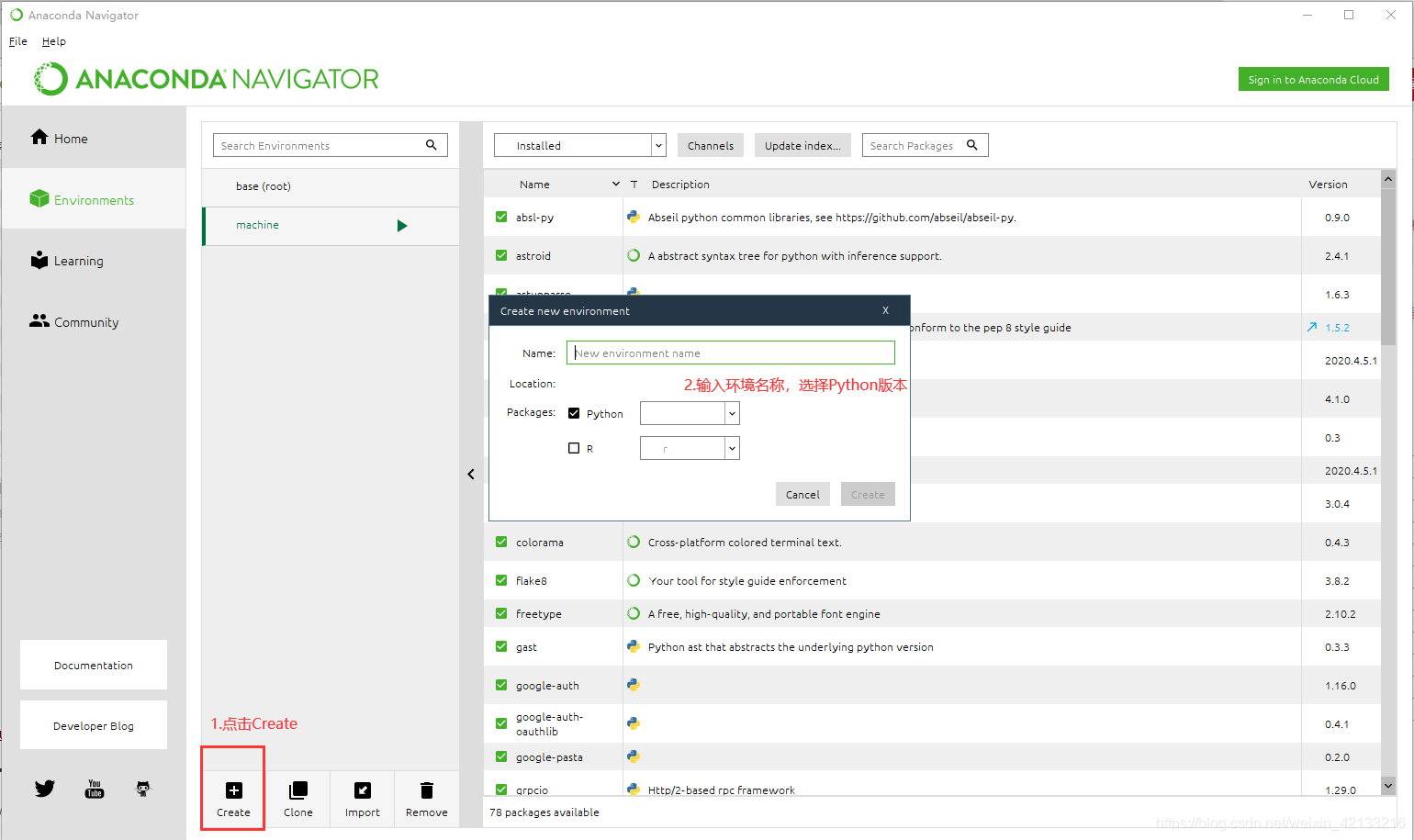
Task: Uncheck the google-auth package checkbox
Action: tap(501, 685)
